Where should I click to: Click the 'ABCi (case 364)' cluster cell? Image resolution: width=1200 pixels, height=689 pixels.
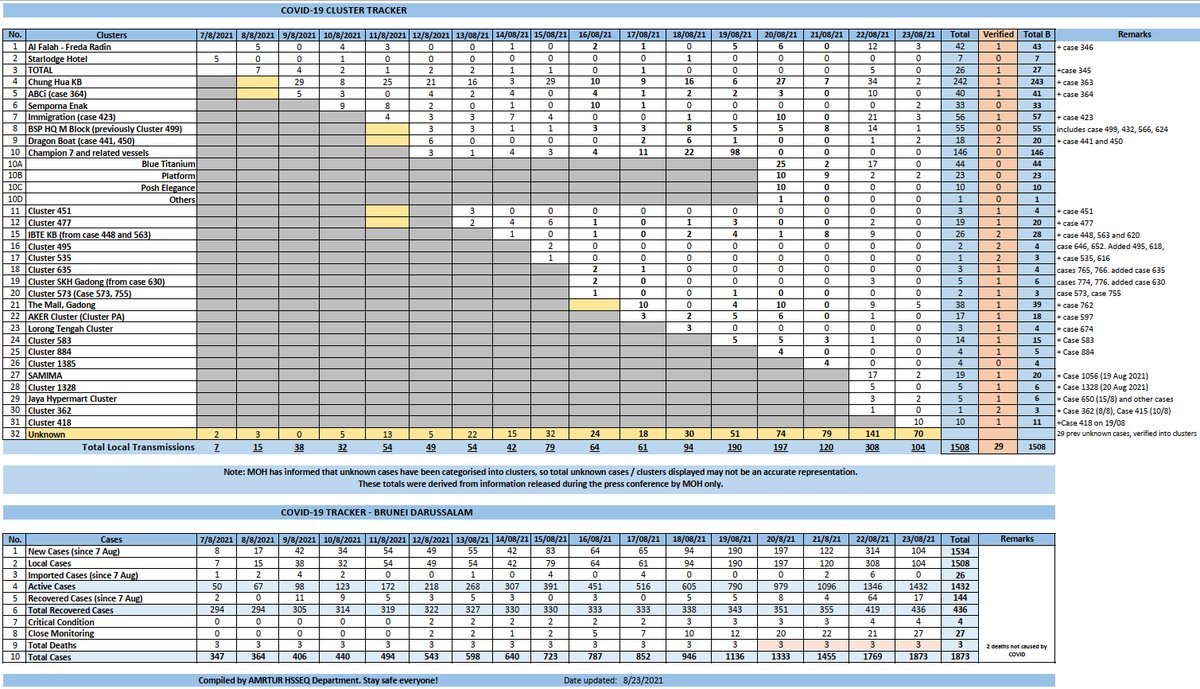(110, 95)
